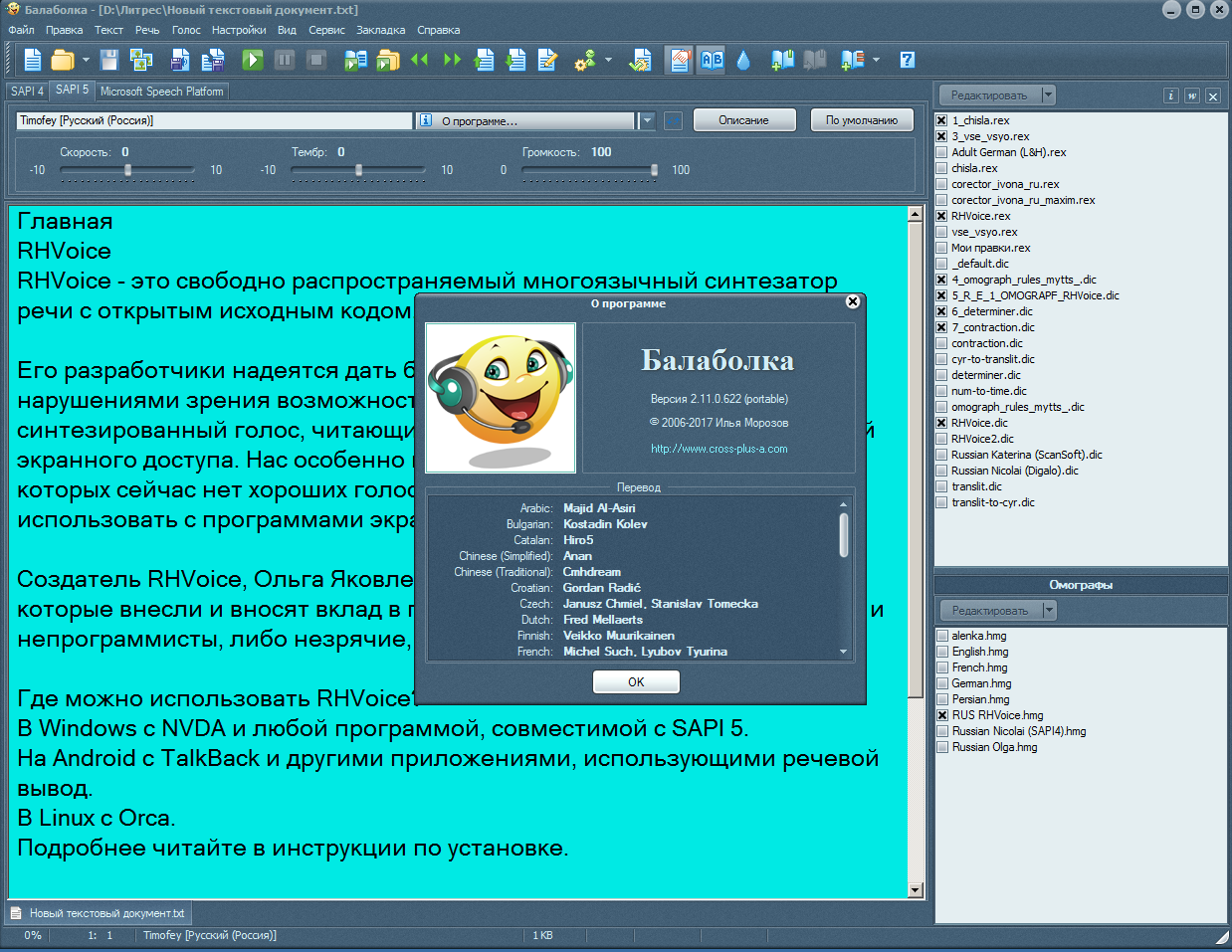
Task: Open the Настройки menu
Action: pyautogui.click(x=239, y=30)
